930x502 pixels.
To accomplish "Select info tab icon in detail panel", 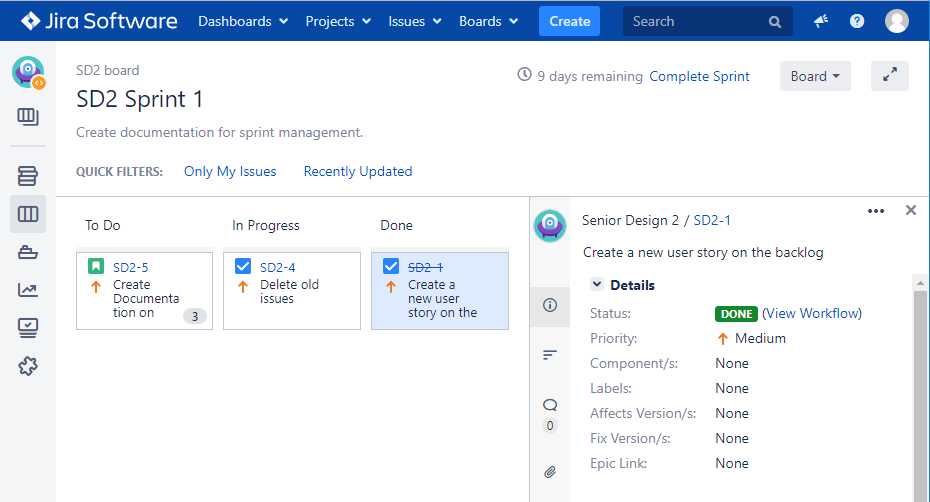I will coord(550,305).
